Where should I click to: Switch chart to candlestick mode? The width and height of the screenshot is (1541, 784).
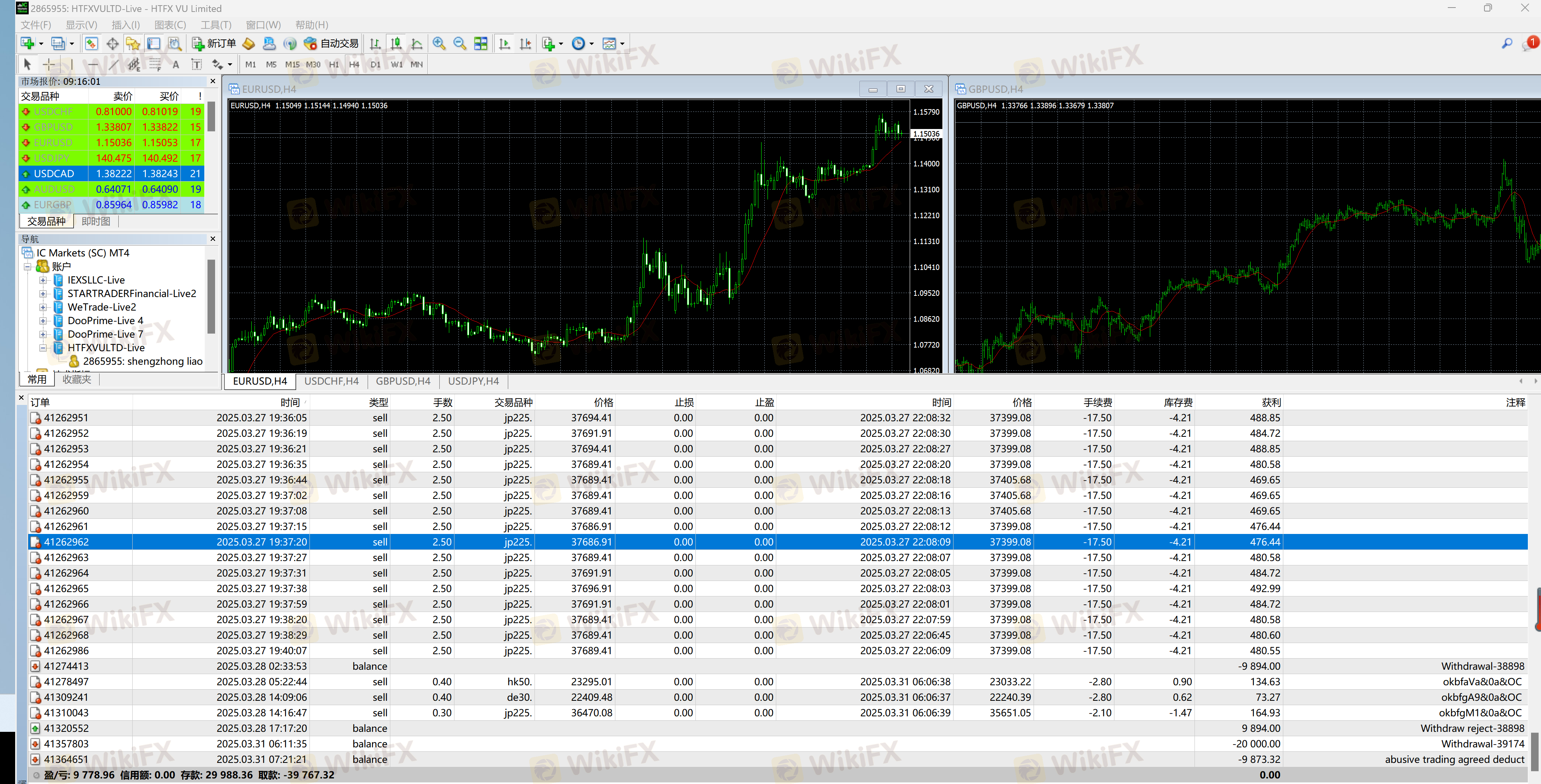[x=396, y=44]
